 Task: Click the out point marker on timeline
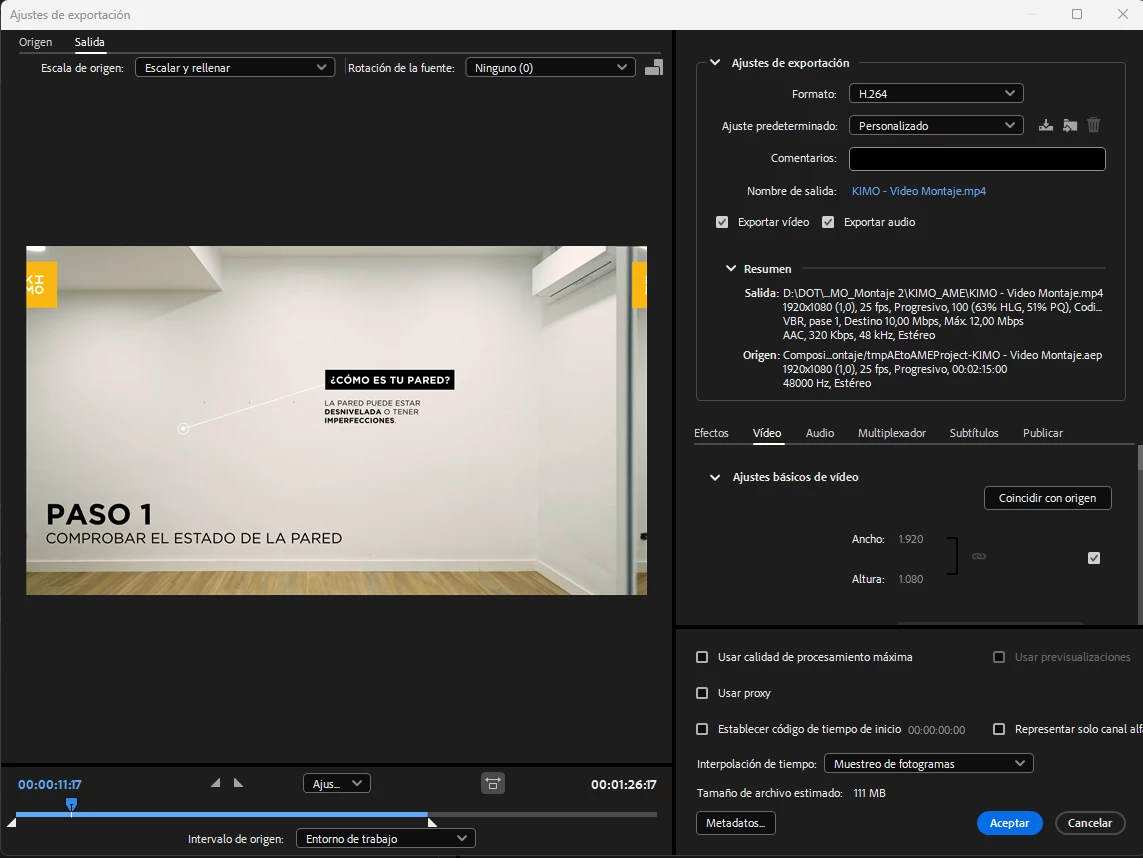432,822
